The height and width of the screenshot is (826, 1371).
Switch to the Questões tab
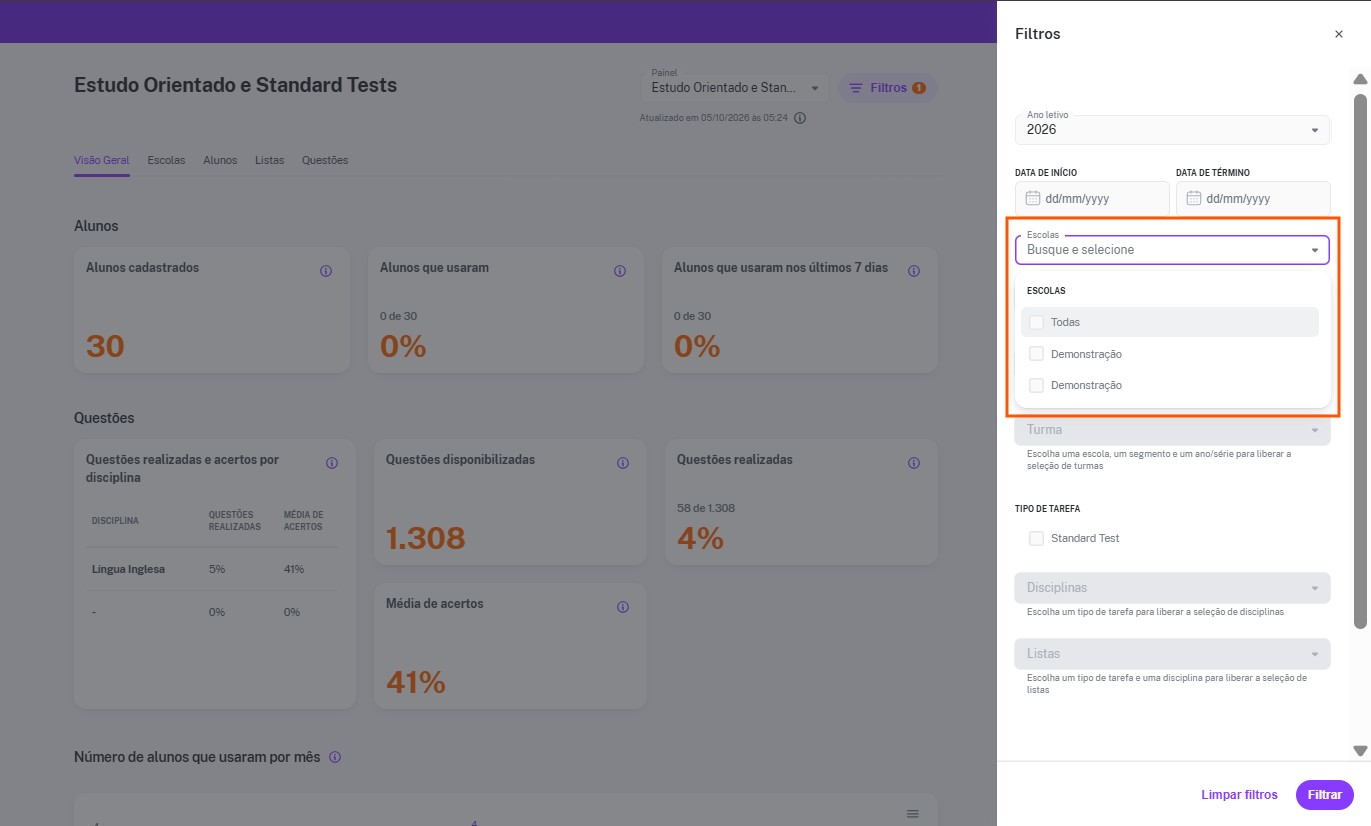point(325,160)
